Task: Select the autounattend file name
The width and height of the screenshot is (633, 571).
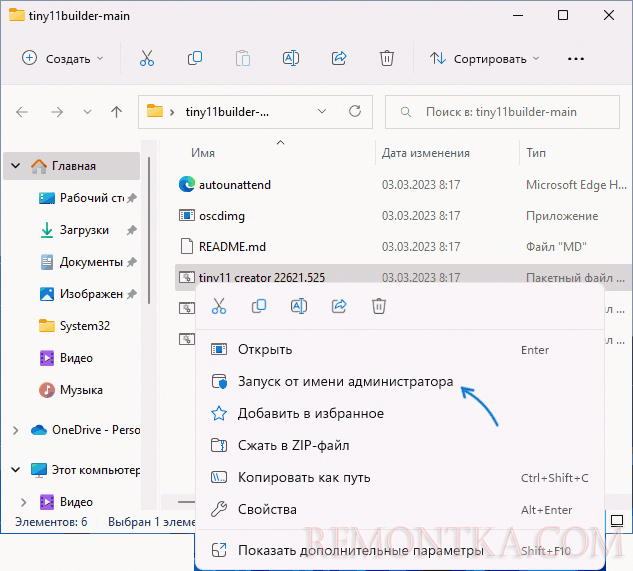Action: [235, 185]
